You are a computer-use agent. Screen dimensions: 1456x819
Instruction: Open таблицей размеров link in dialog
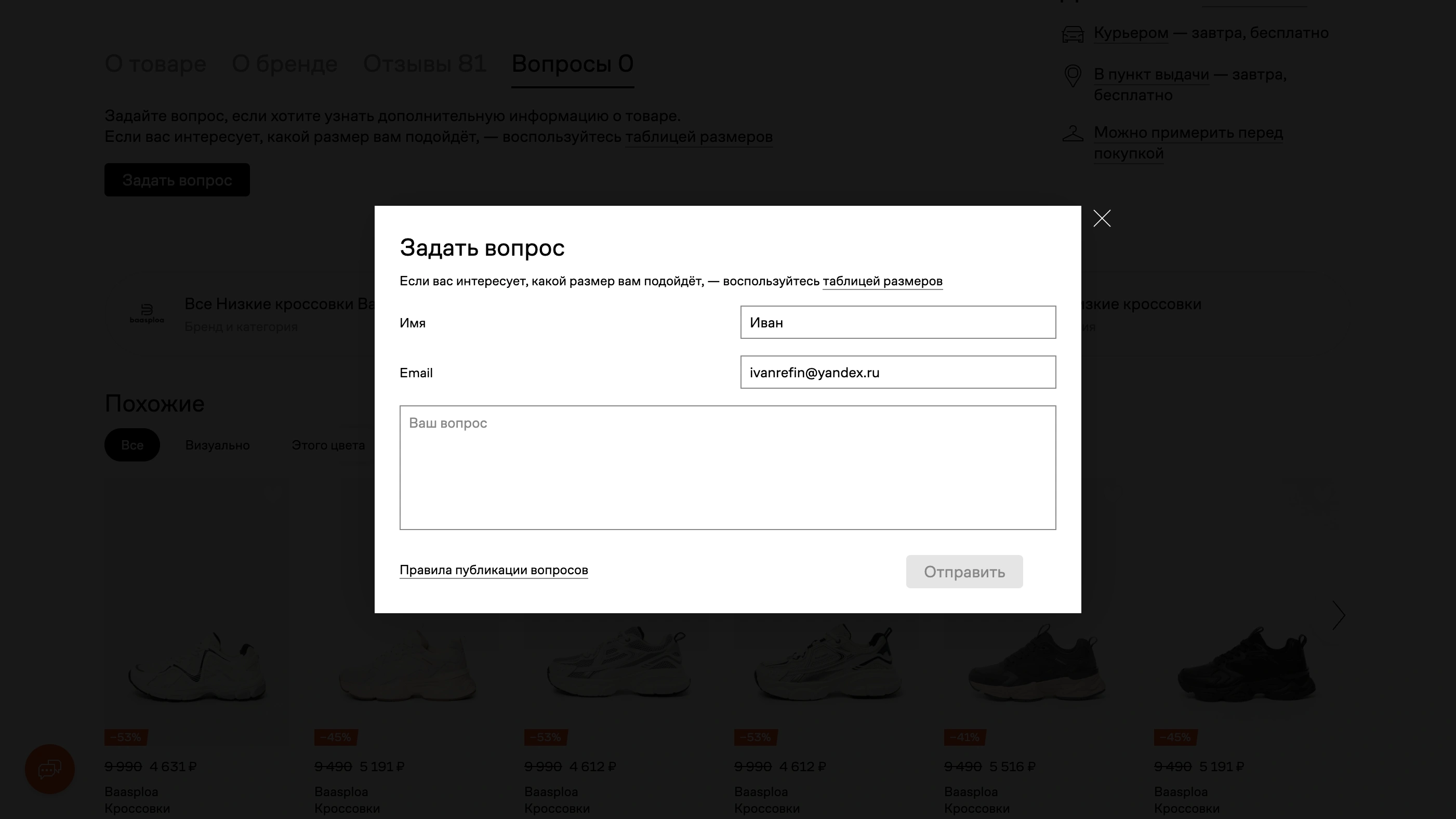click(882, 281)
